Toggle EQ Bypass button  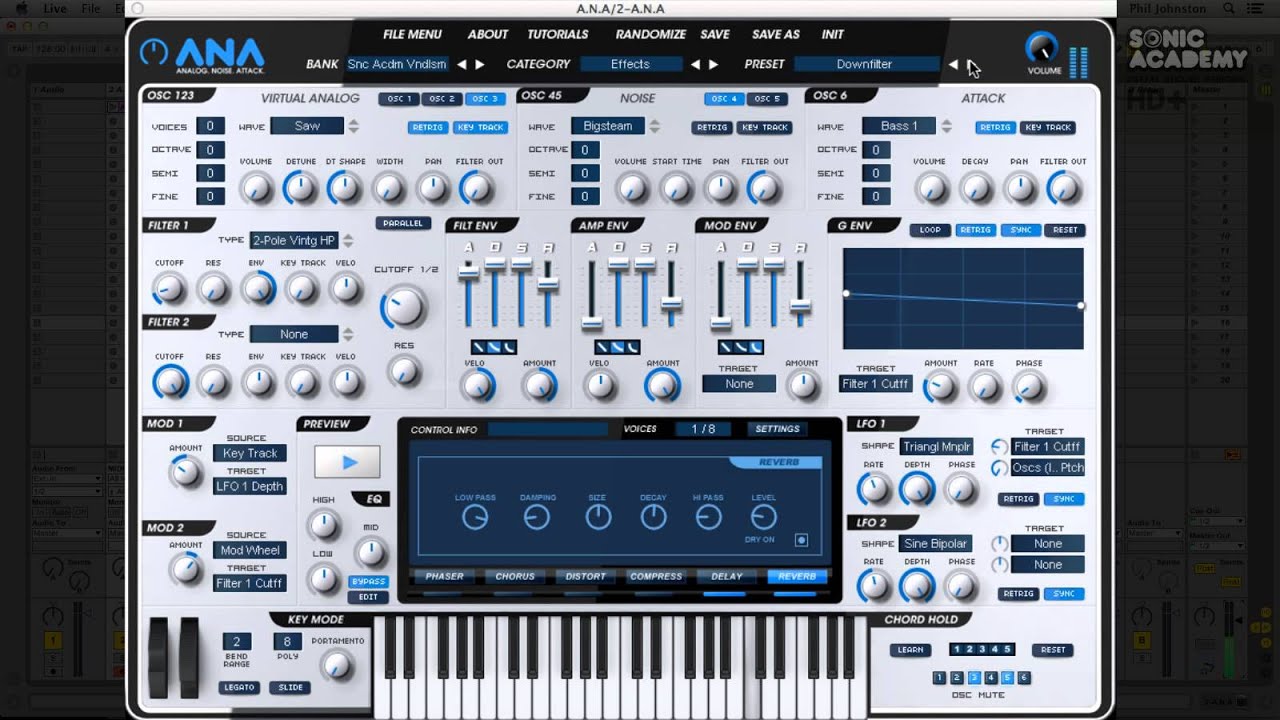tap(368, 581)
